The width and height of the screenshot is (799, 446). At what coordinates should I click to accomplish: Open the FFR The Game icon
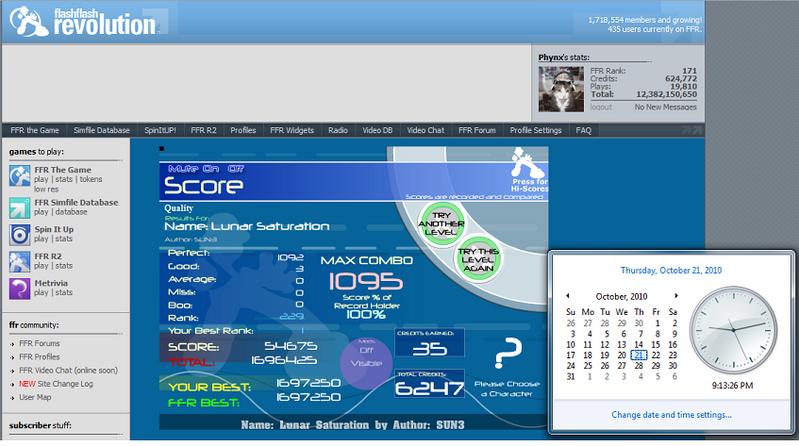click(x=19, y=176)
